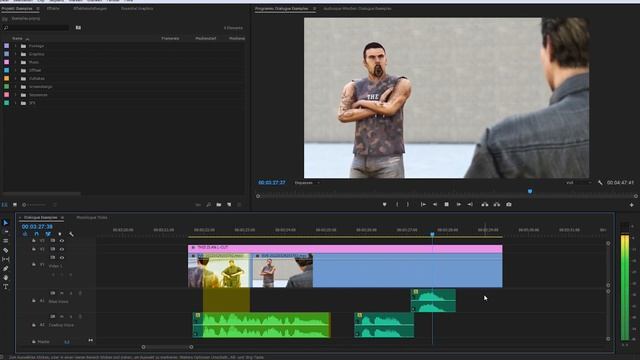Switch to the second timeline sequence tab
This screenshot has height=360, width=640.
point(92,218)
